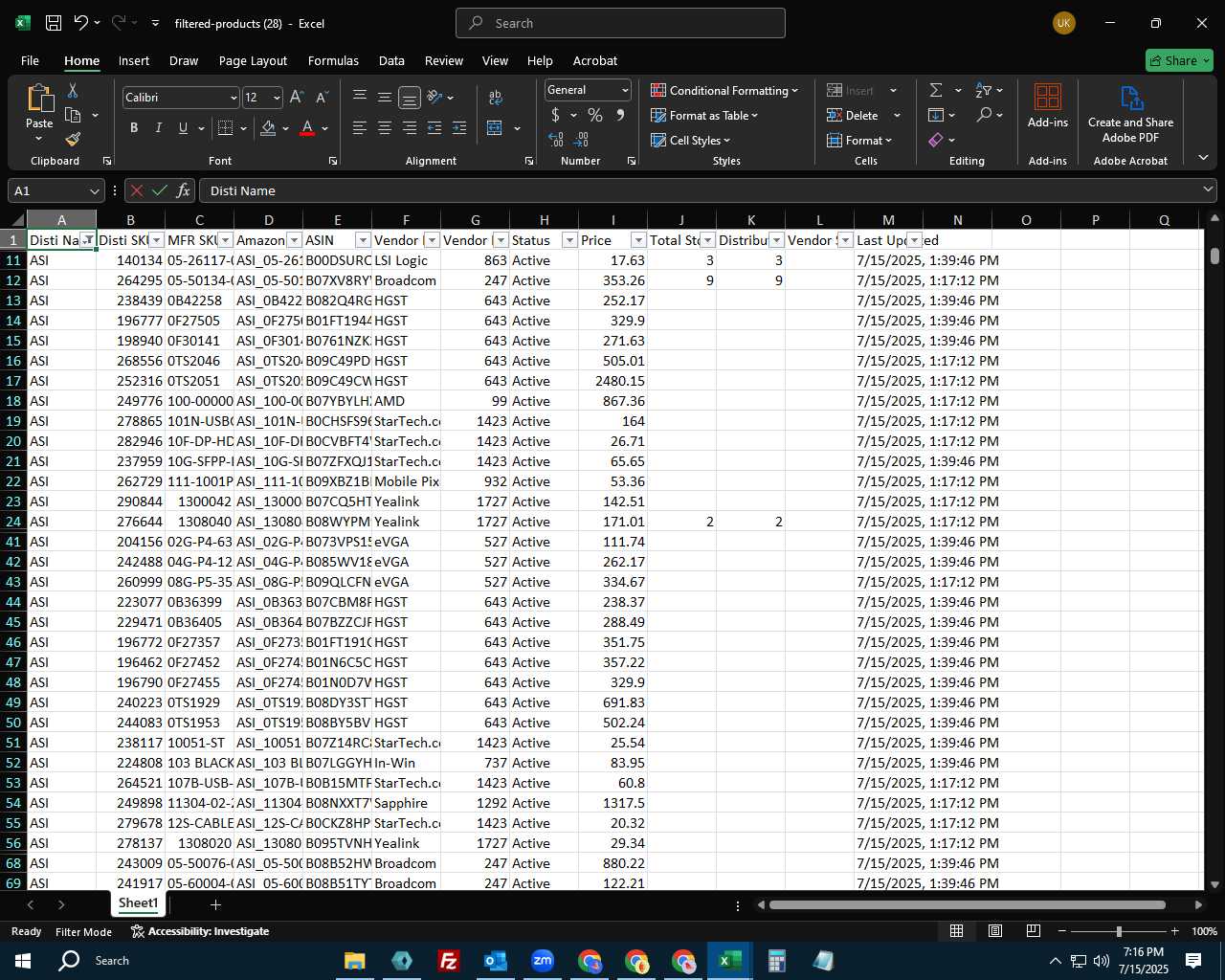Viewport: 1225px width, 980px height.
Task: Open General number format dropdown
Action: 625,90
